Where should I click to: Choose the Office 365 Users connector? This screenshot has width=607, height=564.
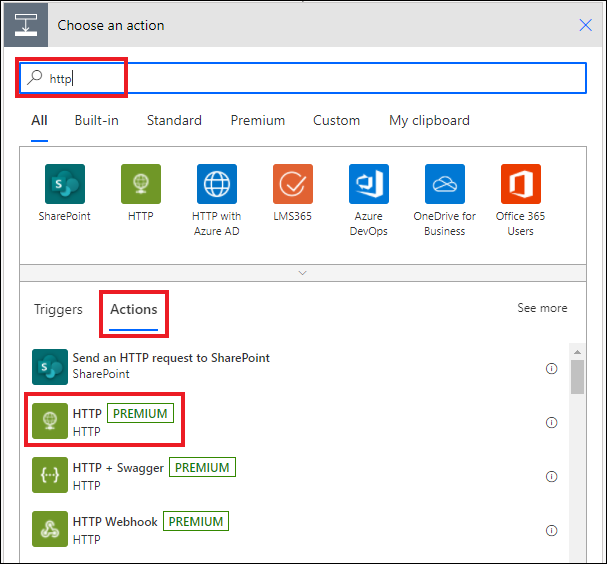pos(521,184)
